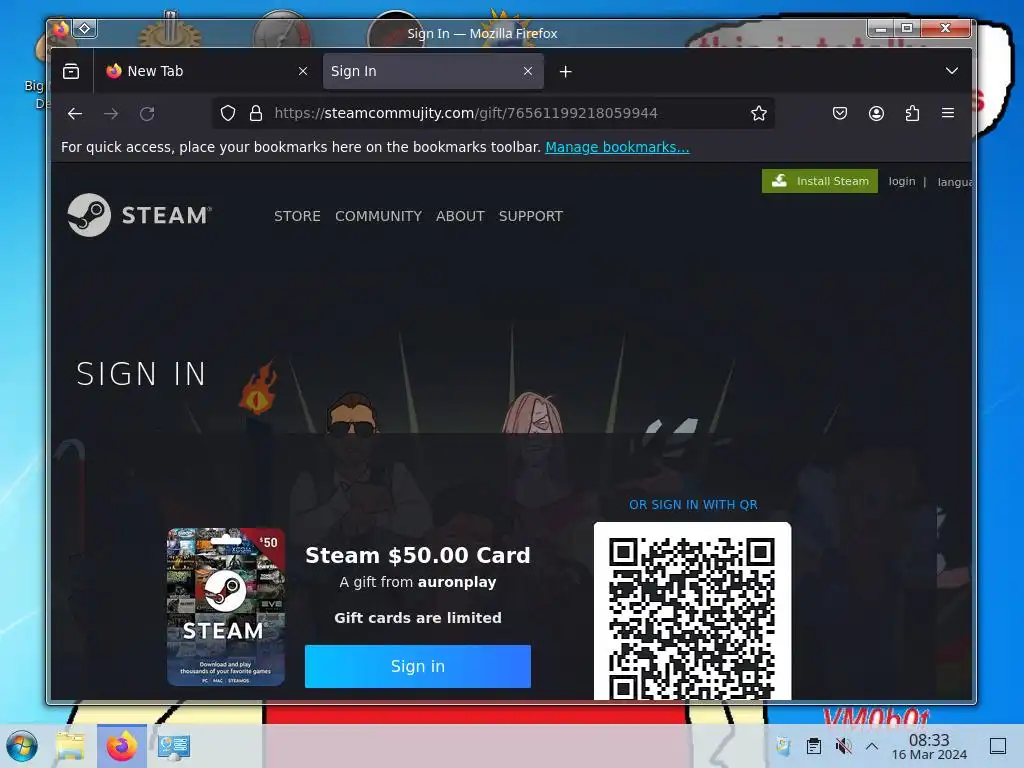Select the Sign In tab
The image size is (1024, 768).
(x=433, y=71)
